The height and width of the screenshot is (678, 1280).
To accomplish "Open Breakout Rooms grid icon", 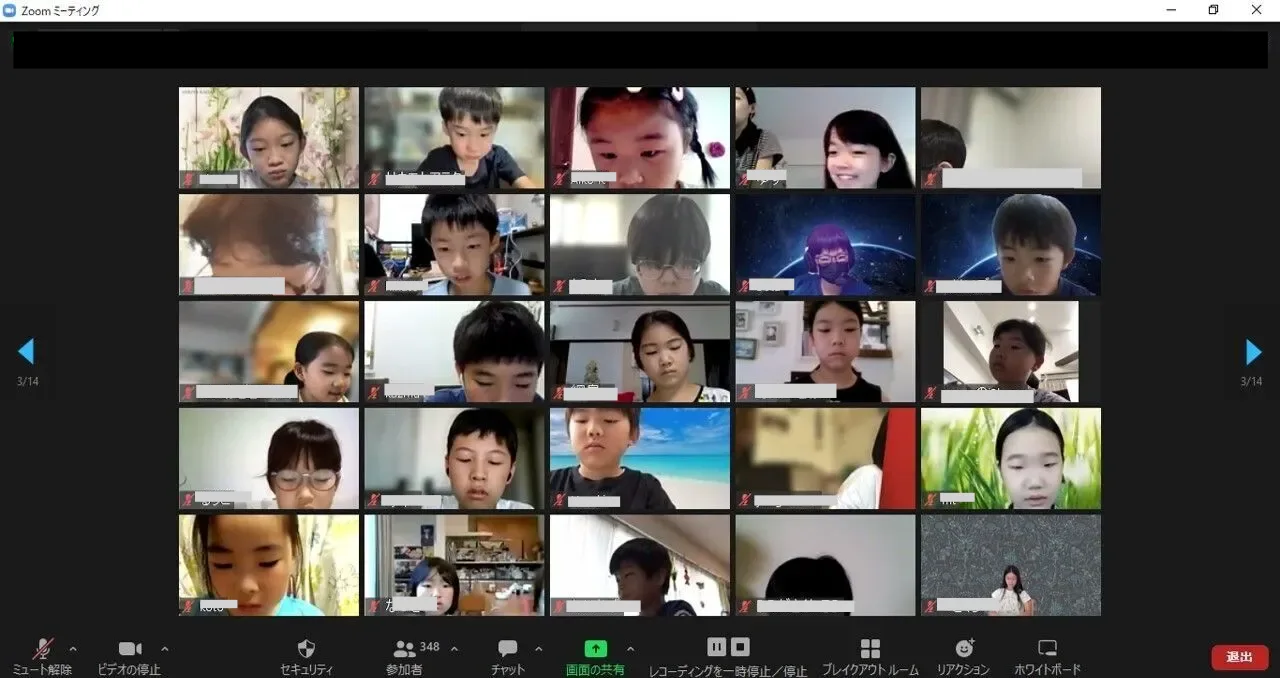I will click(x=870, y=648).
